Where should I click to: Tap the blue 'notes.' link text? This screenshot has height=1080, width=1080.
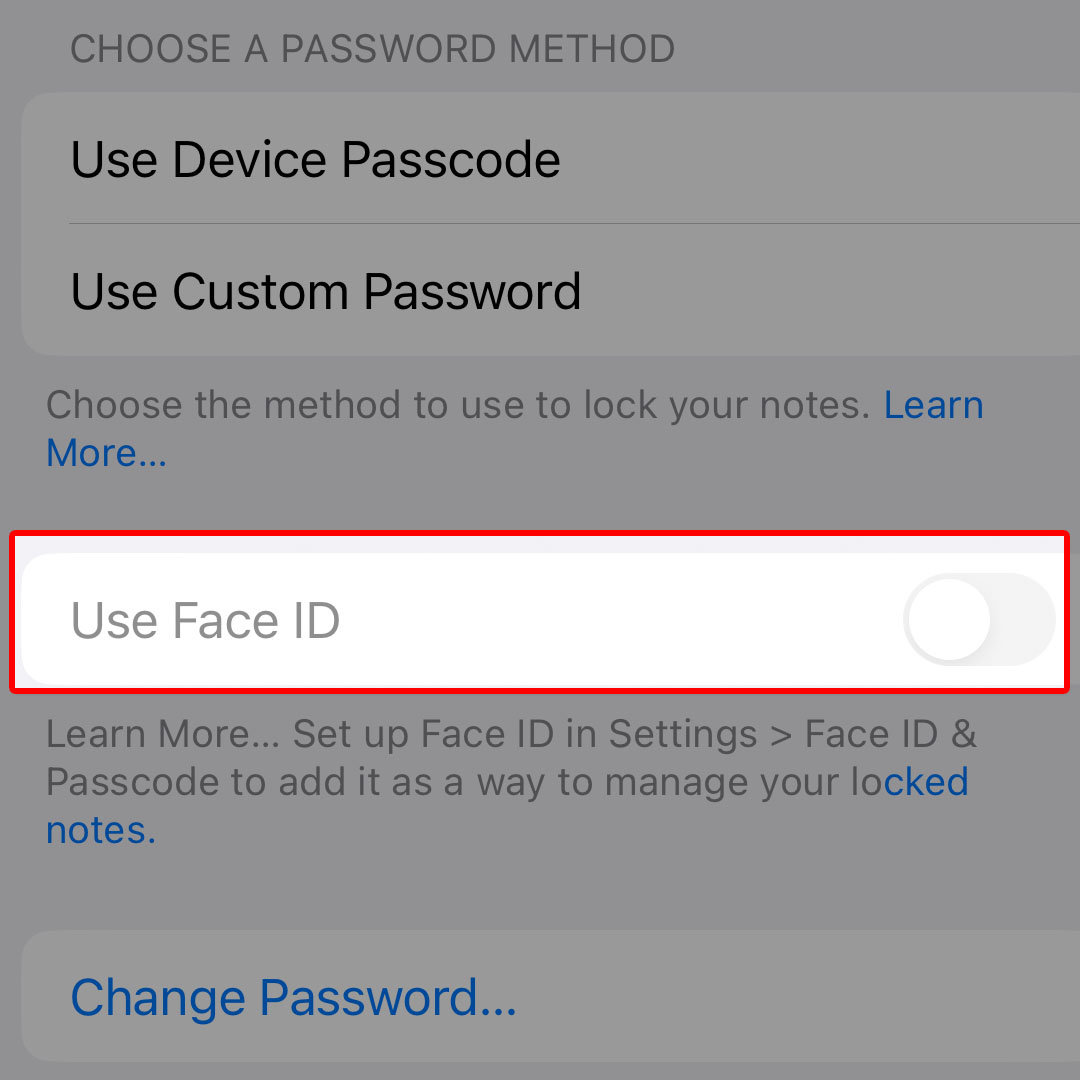pyautogui.click(x=101, y=829)
